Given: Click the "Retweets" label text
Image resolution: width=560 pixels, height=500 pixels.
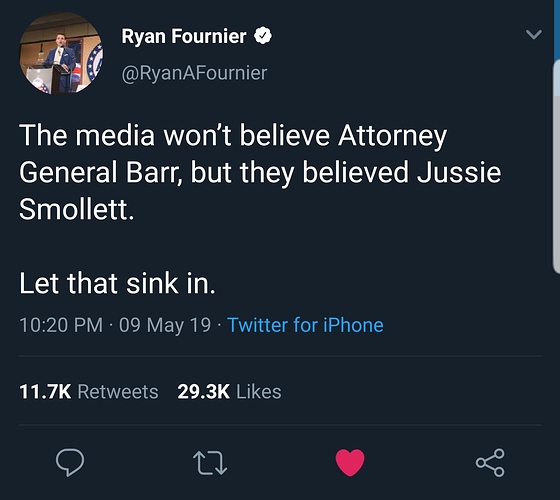Looking at the screenshot, I should point(118,391).
